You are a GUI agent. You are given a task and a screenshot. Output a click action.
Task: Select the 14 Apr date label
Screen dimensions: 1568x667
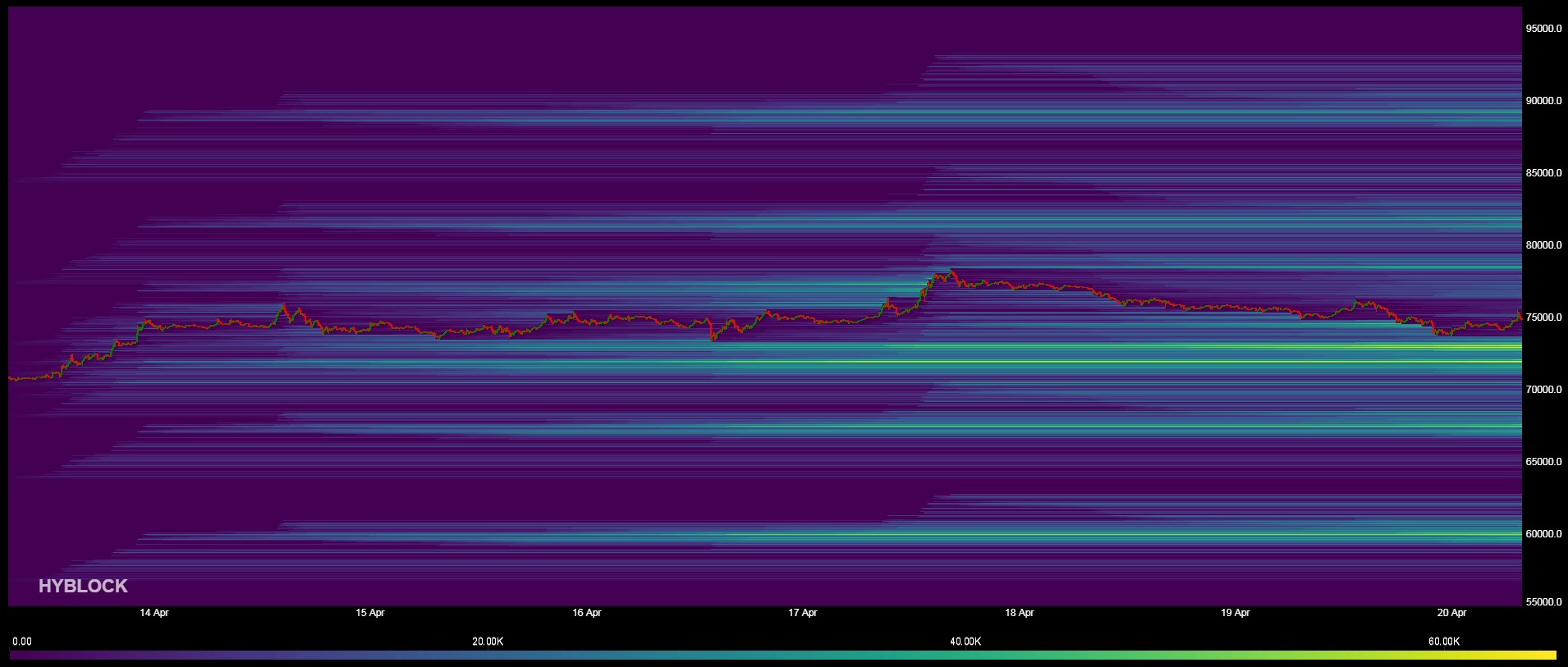[154, 613]
